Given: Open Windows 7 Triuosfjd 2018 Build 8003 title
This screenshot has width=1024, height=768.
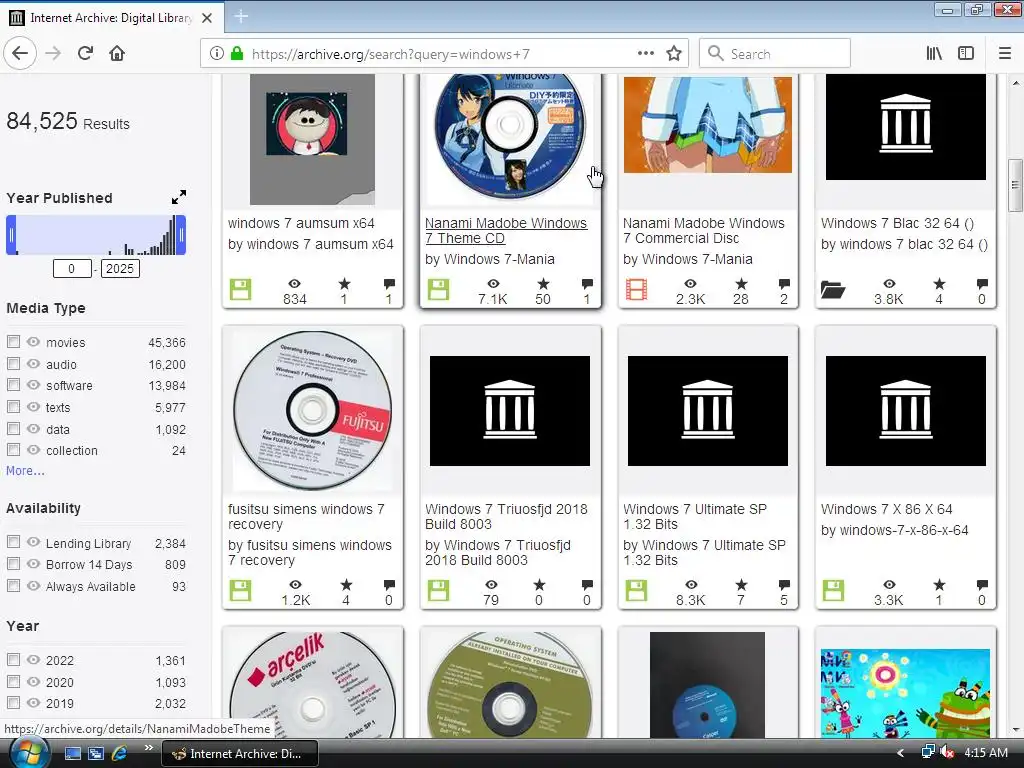Looking at the screenshot, I should point(506,517).
